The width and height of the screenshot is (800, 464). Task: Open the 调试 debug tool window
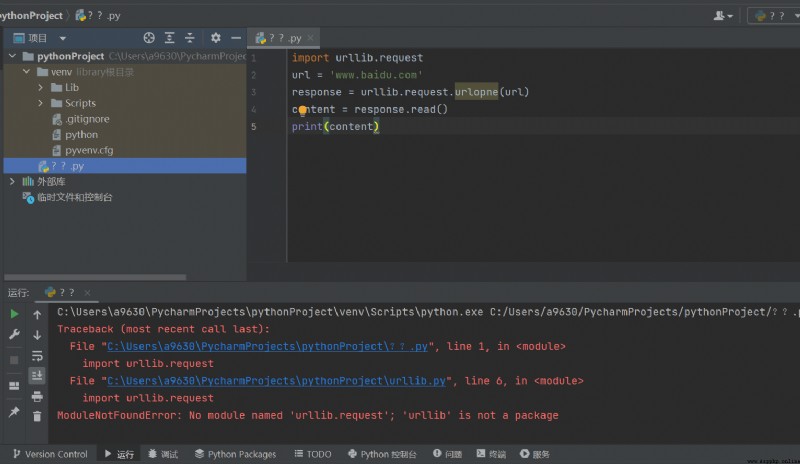[x=163, y=454]
